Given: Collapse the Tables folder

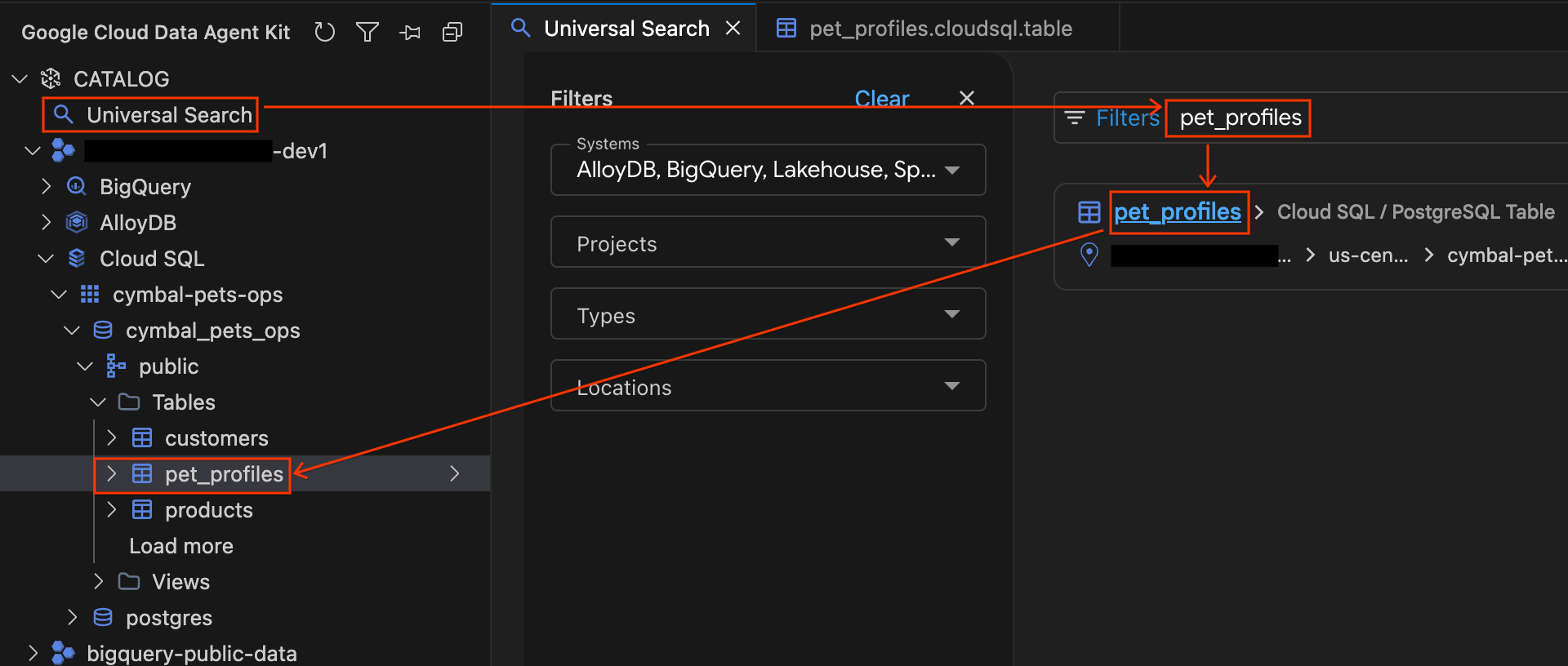Looking at the screenshot, I should click(98, 402).
